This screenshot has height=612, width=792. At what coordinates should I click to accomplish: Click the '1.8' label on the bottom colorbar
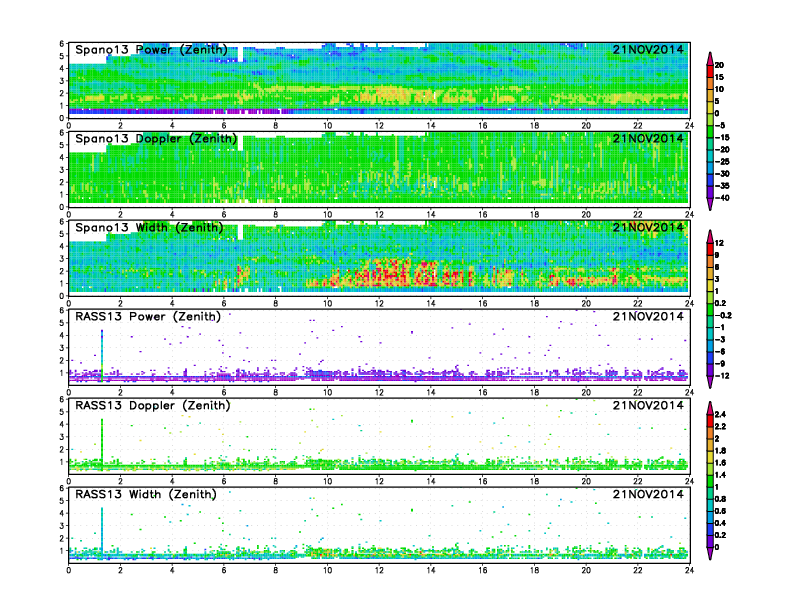pos(721,451)
